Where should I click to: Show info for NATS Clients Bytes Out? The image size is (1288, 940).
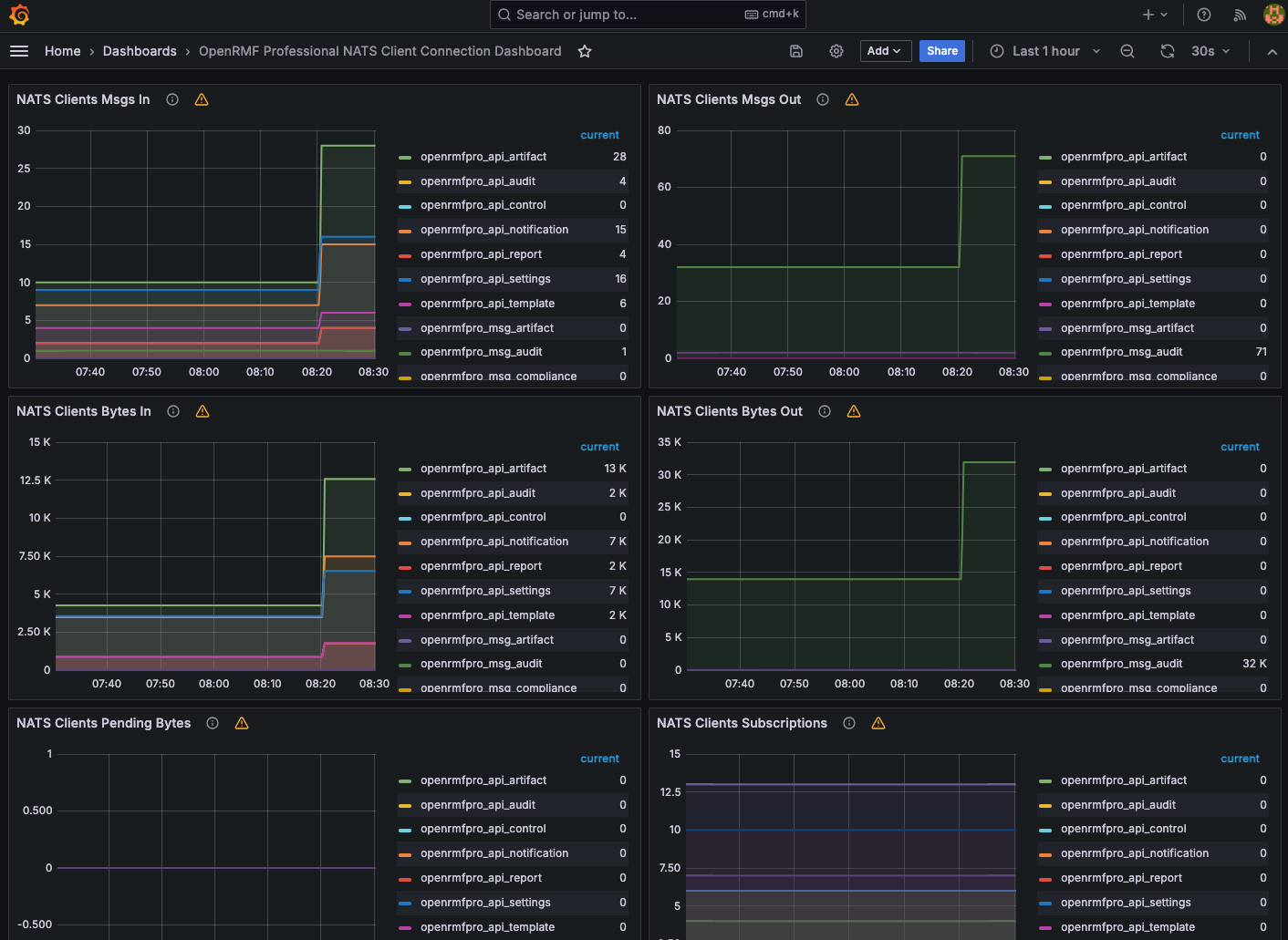point(825,411)
